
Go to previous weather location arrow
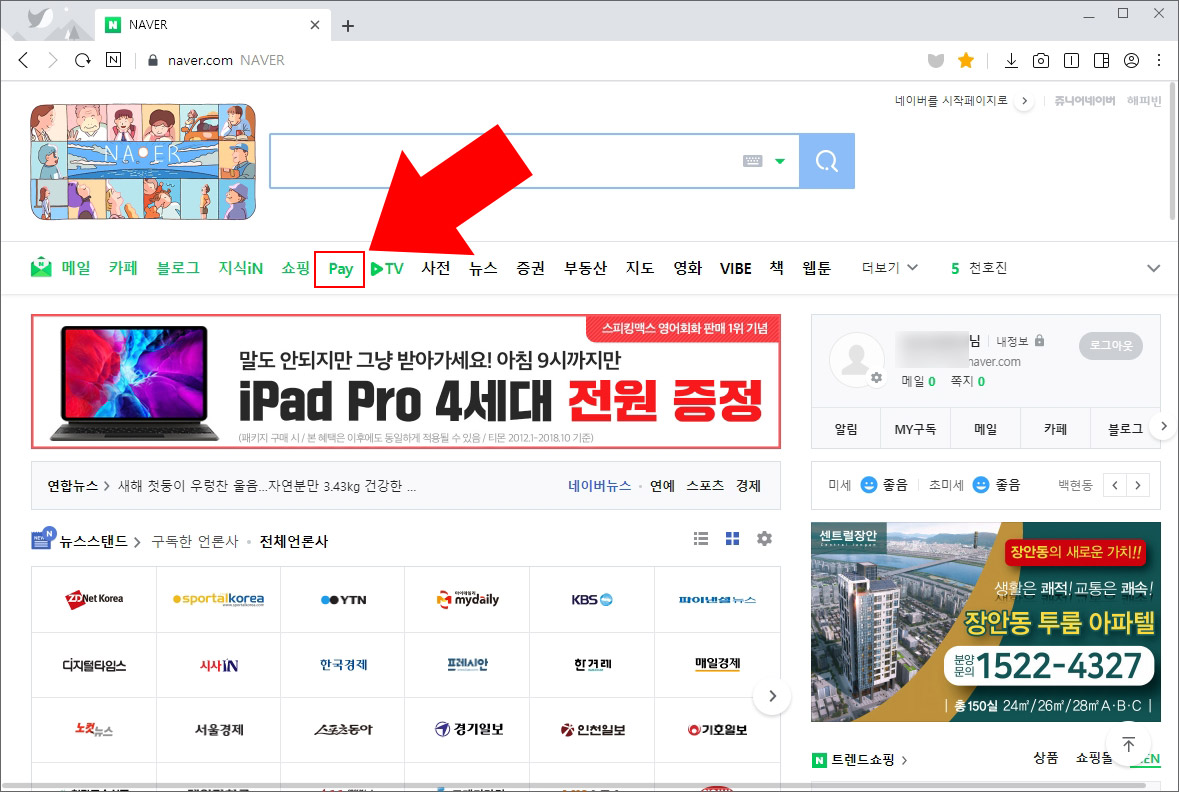point(1115,485)
